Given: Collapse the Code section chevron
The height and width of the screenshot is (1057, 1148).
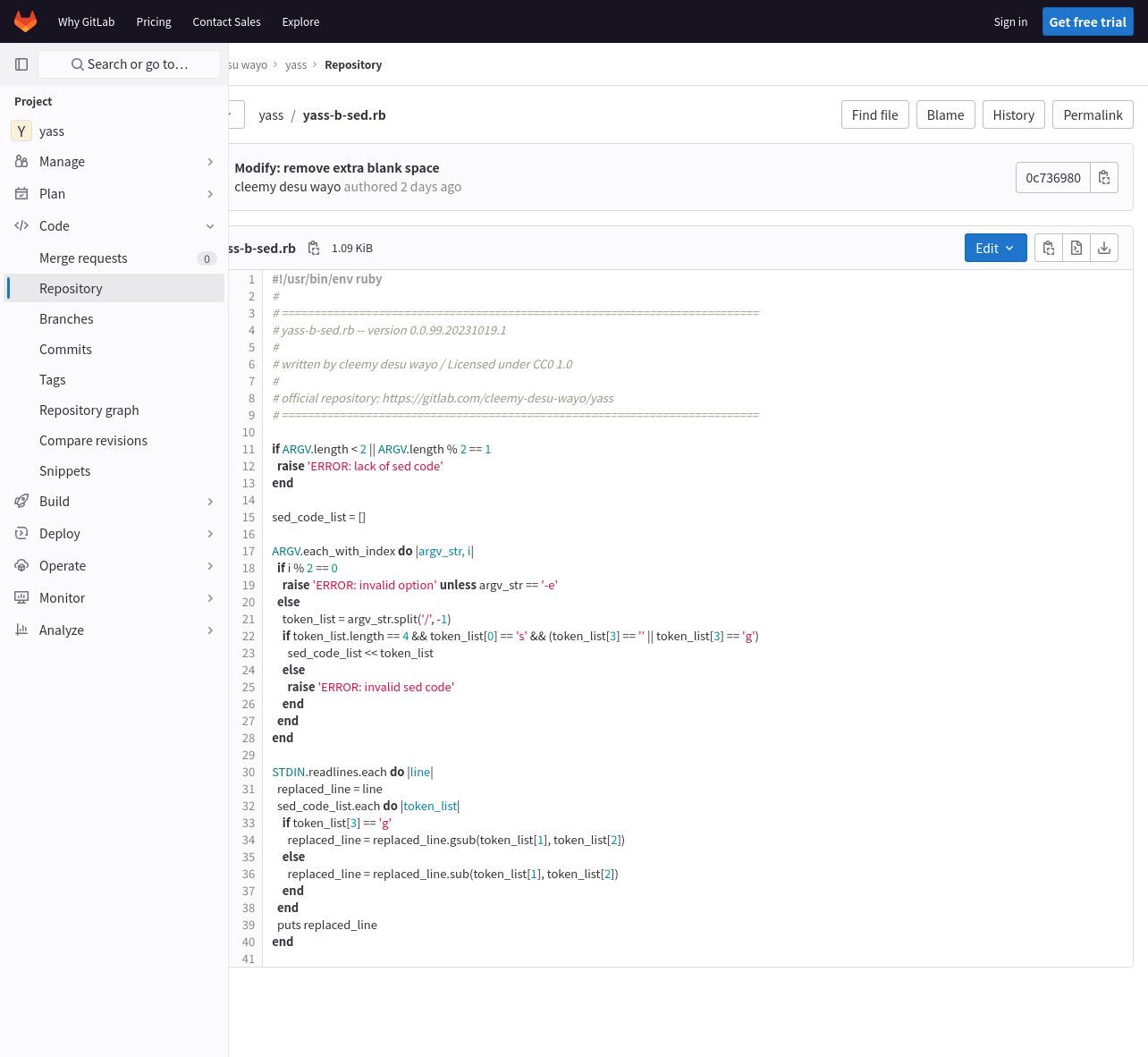Looking at the screenshot, I should (210, 226).
